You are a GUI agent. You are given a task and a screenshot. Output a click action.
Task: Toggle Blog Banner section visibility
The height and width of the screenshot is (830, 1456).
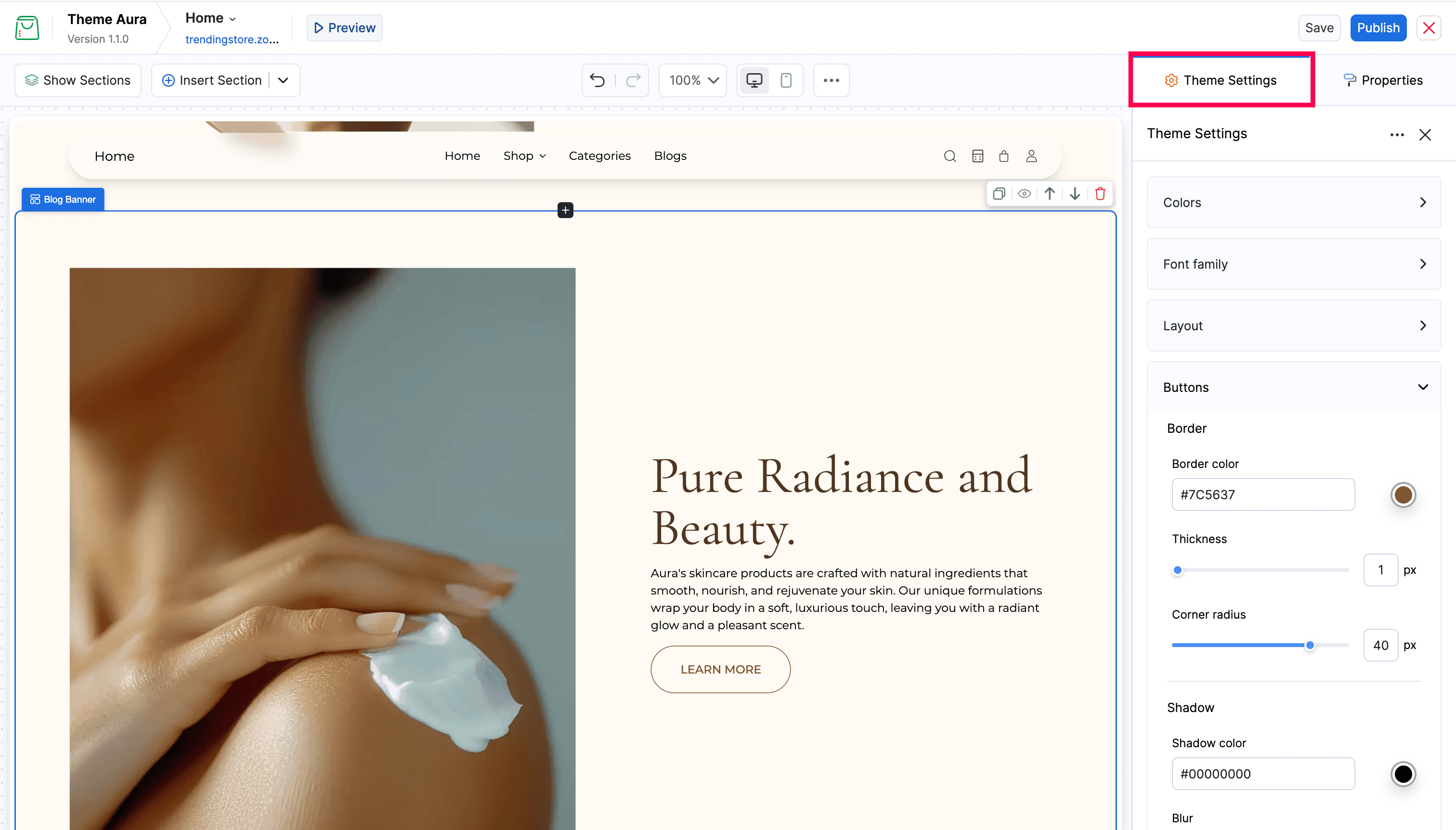1024,194
